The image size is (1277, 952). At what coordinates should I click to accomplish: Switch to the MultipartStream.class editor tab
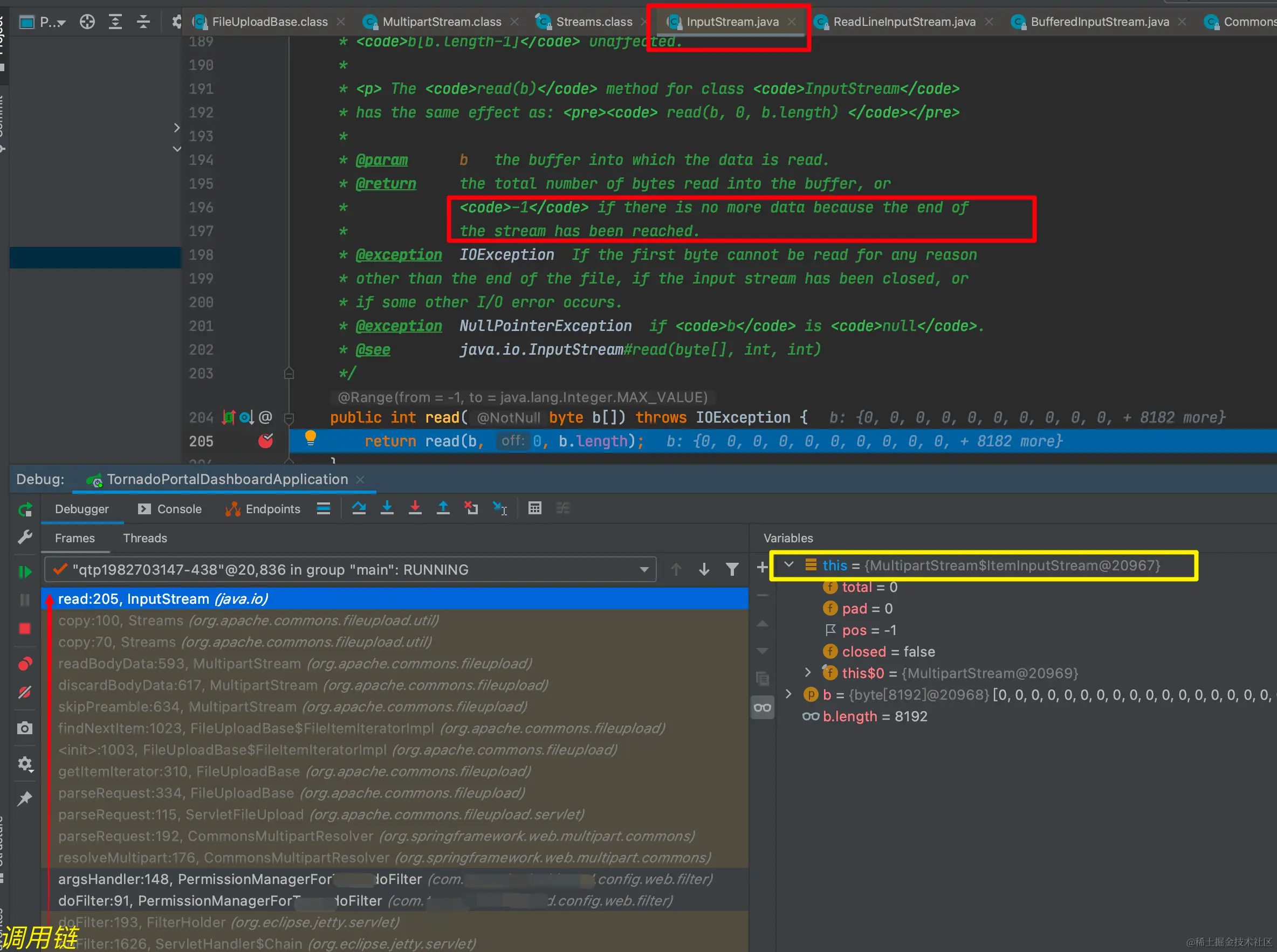441,22
